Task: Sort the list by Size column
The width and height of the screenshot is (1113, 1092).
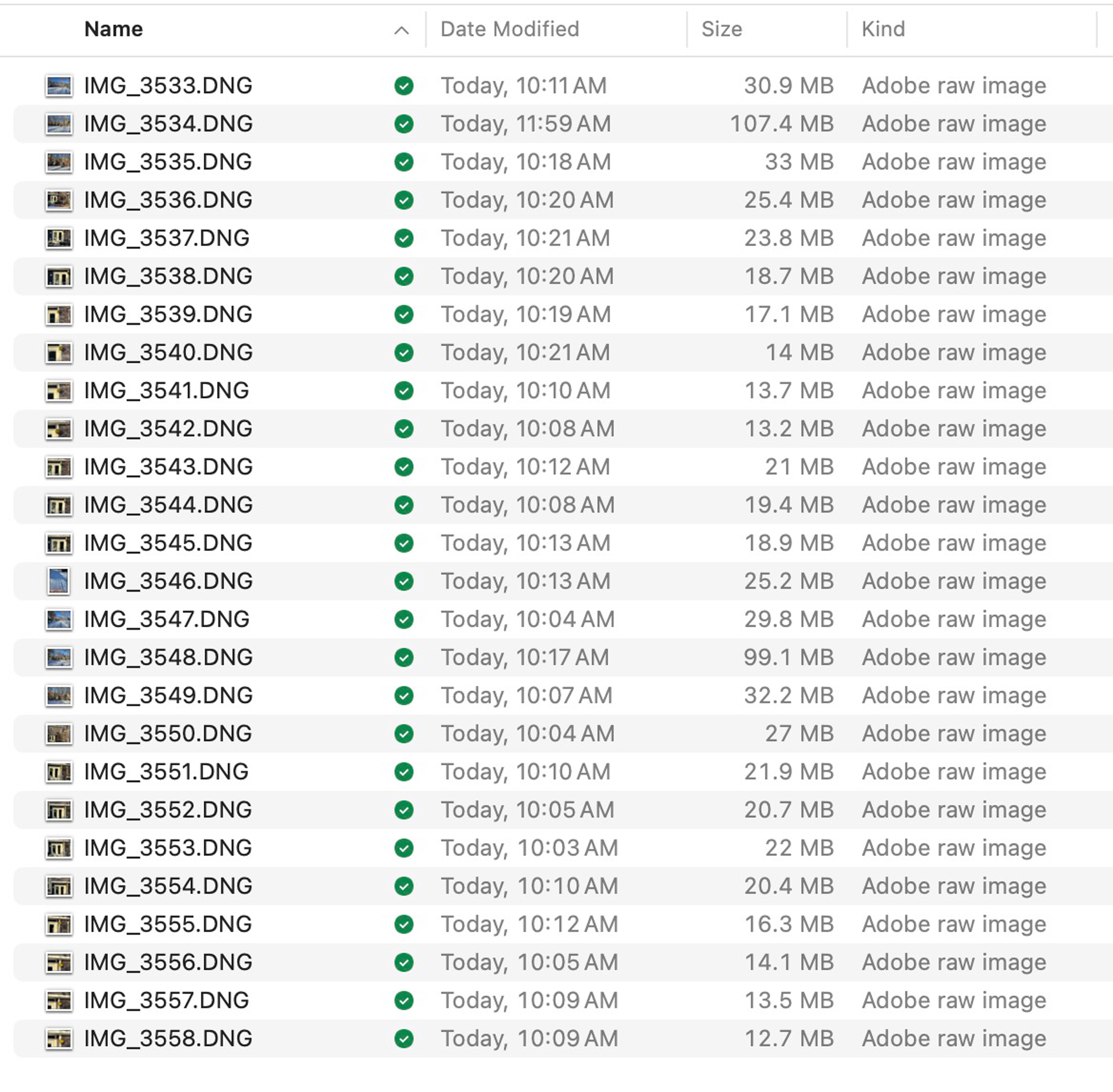Action: coord(722,29)
